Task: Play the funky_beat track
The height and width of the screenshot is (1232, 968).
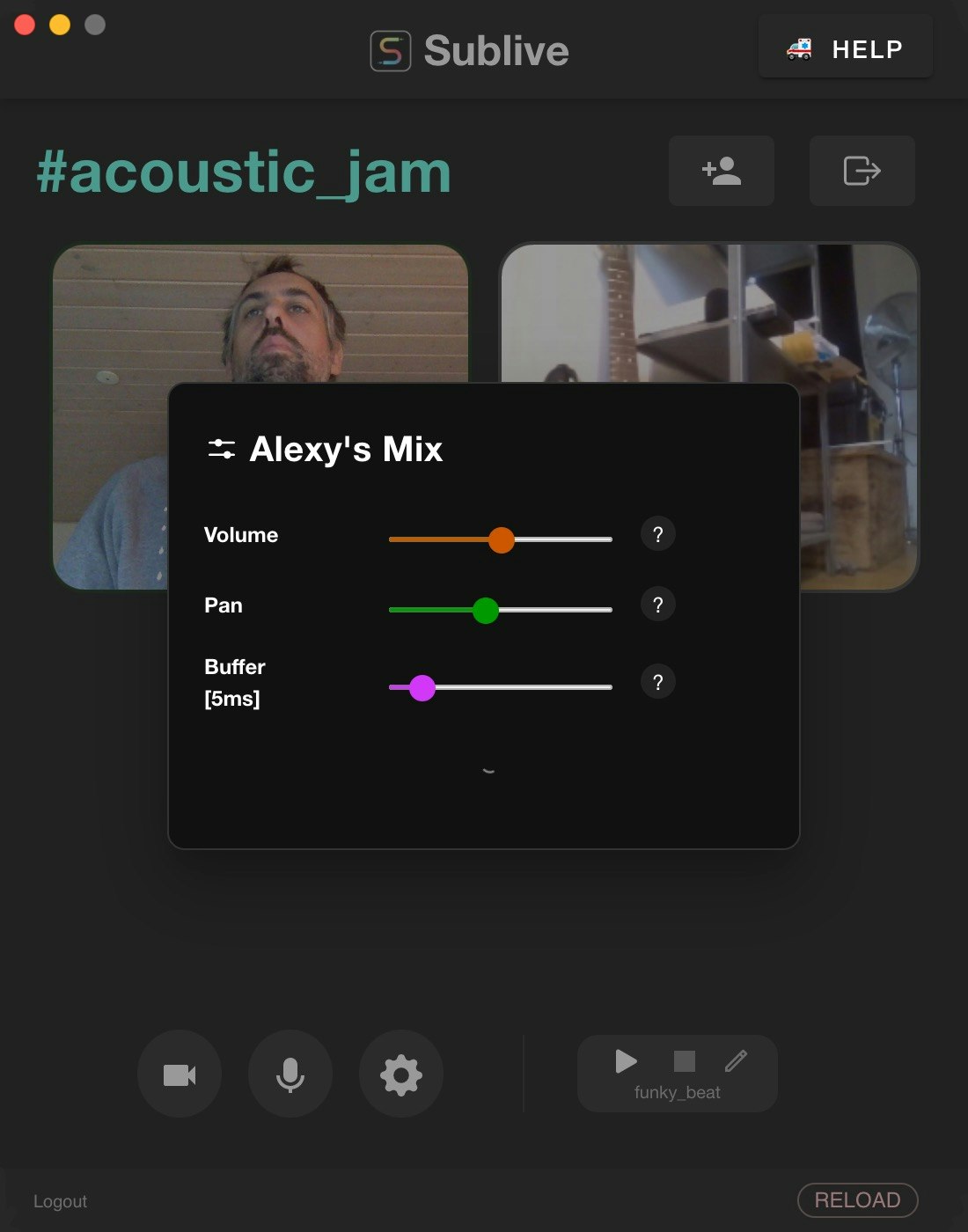Action: 626,1061
